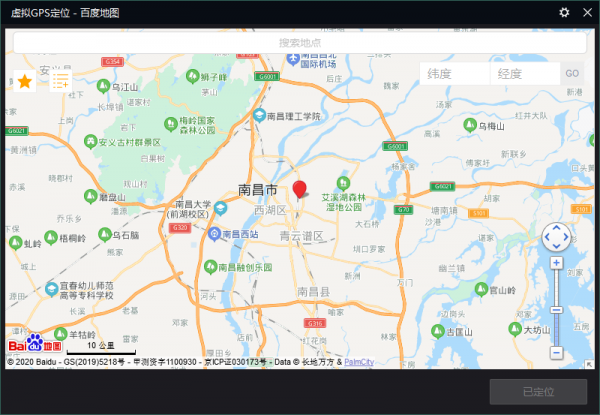
Task: Click the 乌石脑 mountain icon
Action: coord(105,234)
